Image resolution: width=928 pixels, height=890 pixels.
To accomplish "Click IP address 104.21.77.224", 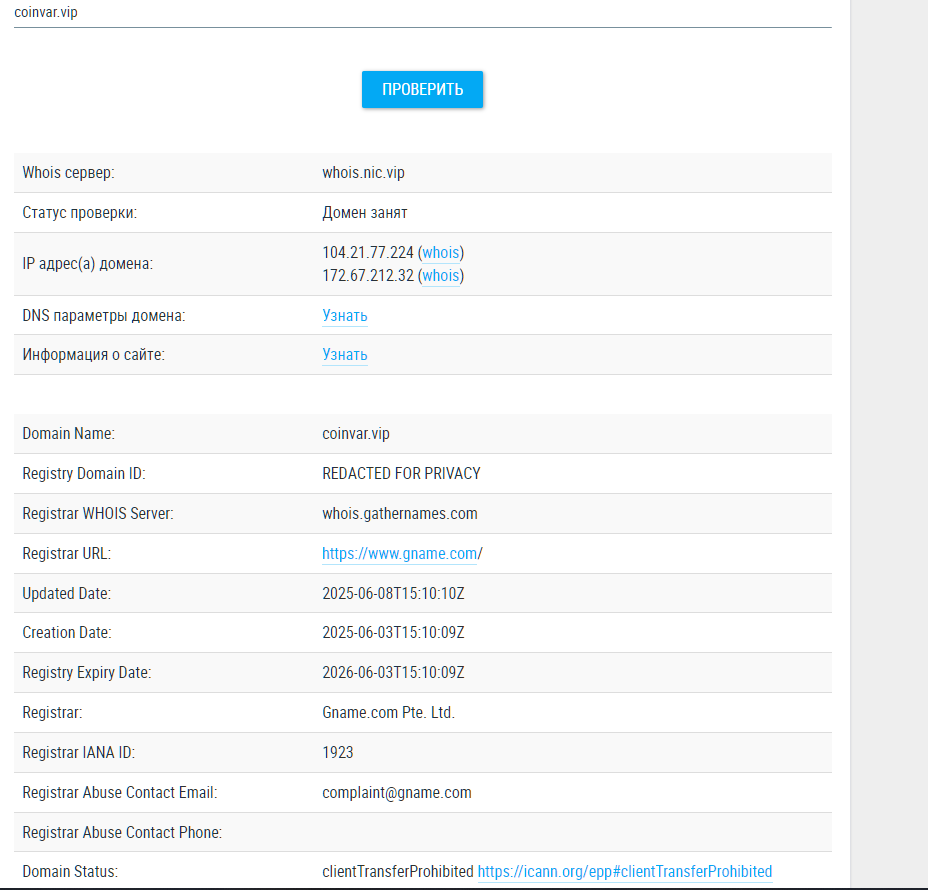I will pyautogui.click(x=368, y=253).
